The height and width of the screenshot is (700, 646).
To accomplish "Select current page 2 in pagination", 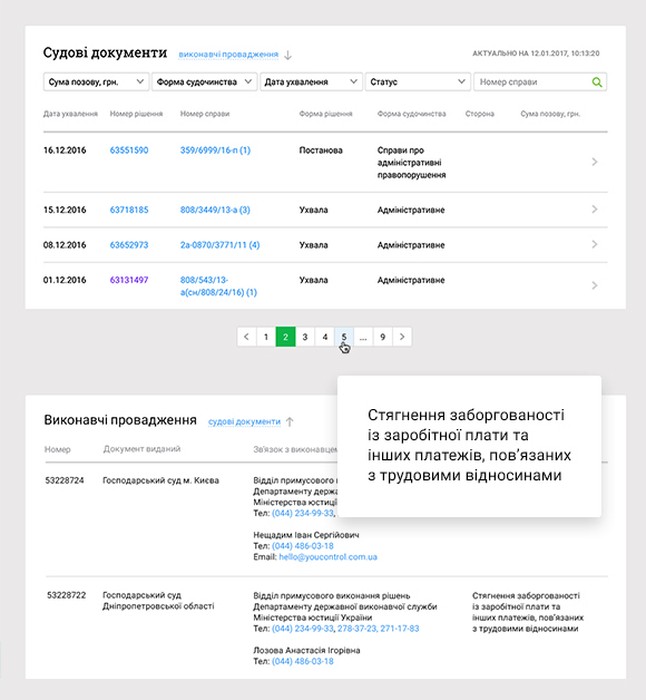I will point(286,337).
